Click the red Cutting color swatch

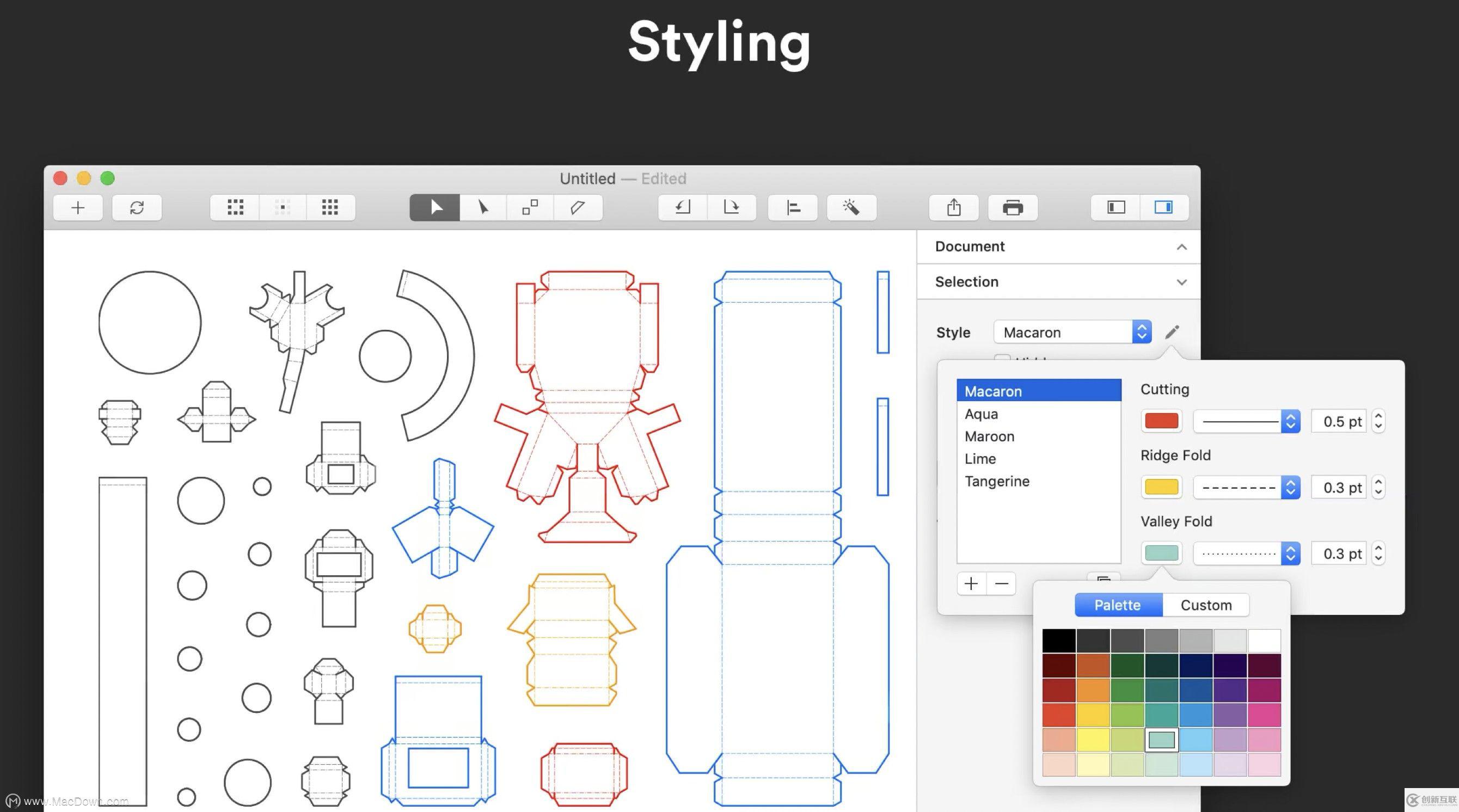[1162, 421]
